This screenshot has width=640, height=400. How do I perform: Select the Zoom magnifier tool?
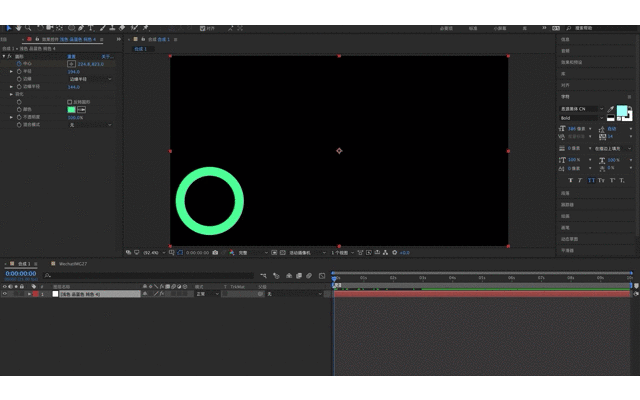point(28,28)
